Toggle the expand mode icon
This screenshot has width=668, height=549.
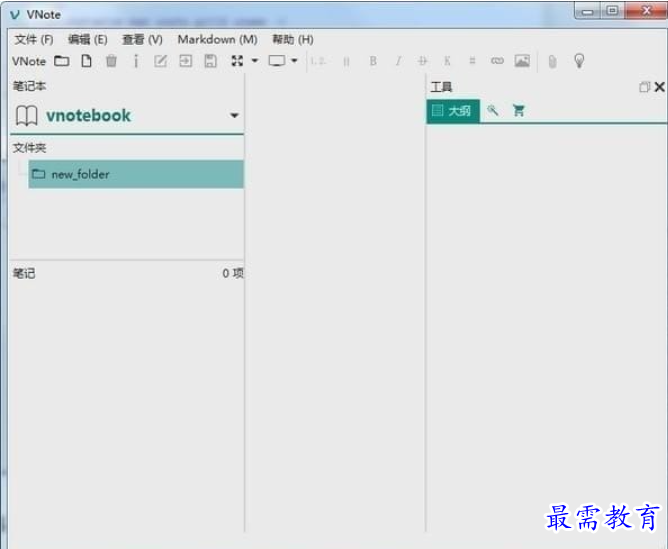(237, 61)
